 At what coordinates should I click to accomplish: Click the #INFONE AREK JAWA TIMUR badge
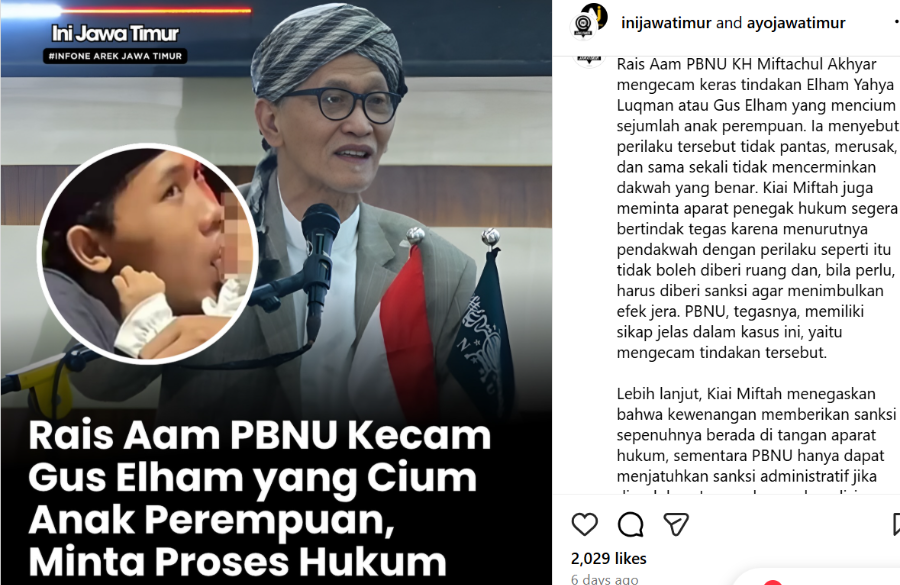pos(115,56)
